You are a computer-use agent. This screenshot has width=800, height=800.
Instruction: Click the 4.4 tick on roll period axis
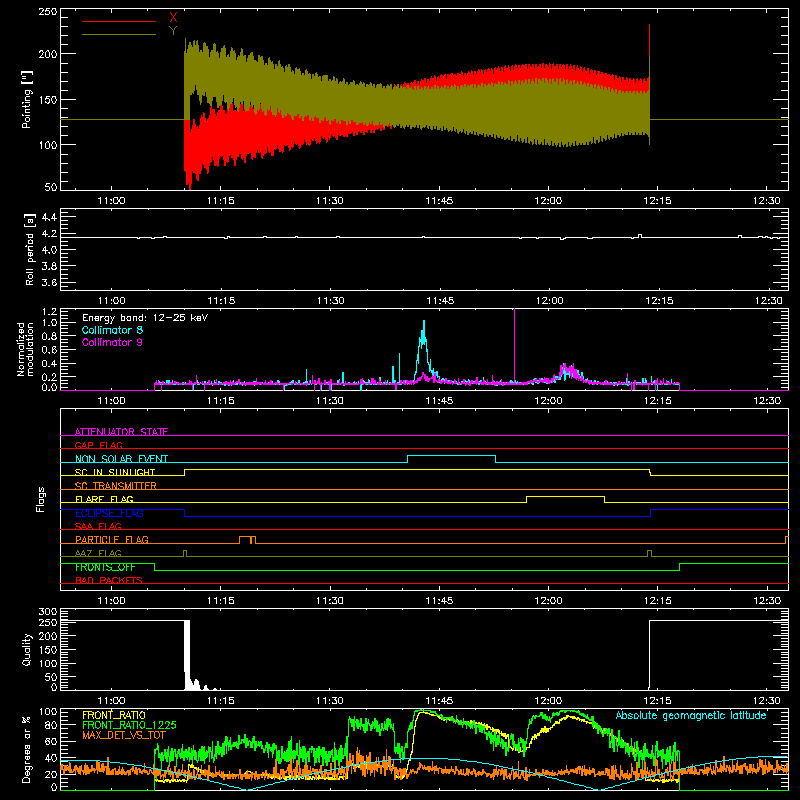[x=48, y=217]
